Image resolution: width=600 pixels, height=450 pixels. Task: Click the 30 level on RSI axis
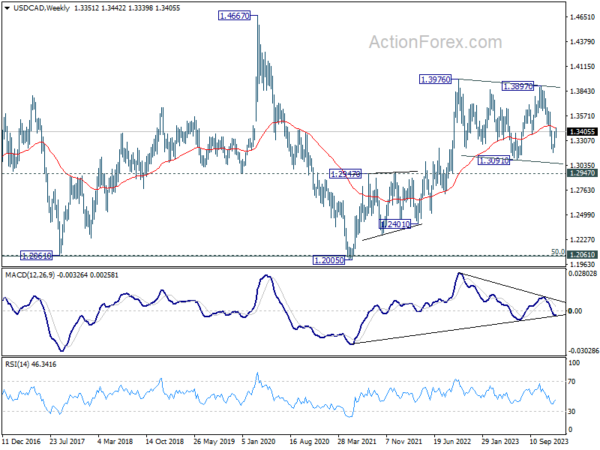tap(572, 411)
